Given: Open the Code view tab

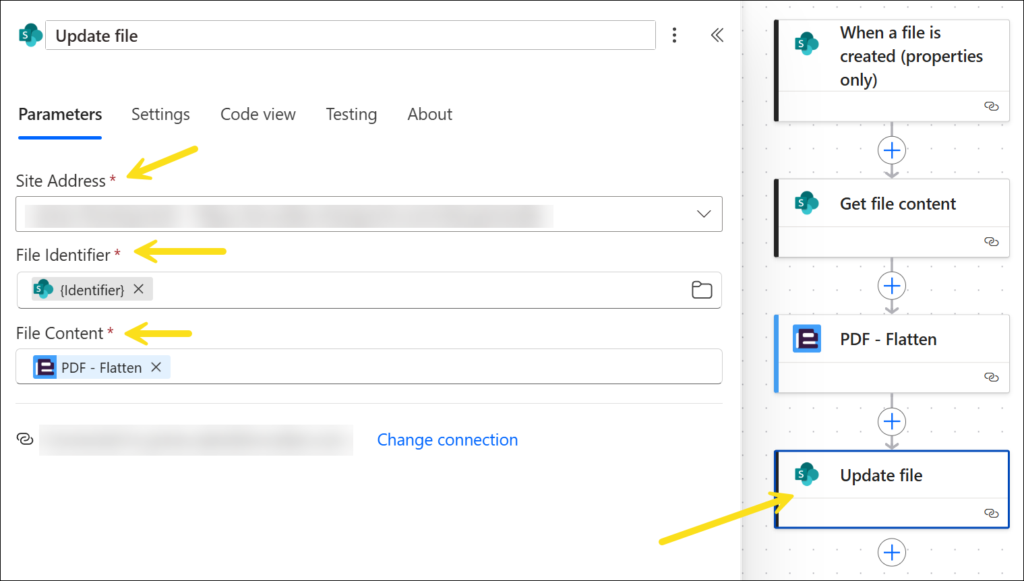Looking at the screenshot, I should 258,114.
